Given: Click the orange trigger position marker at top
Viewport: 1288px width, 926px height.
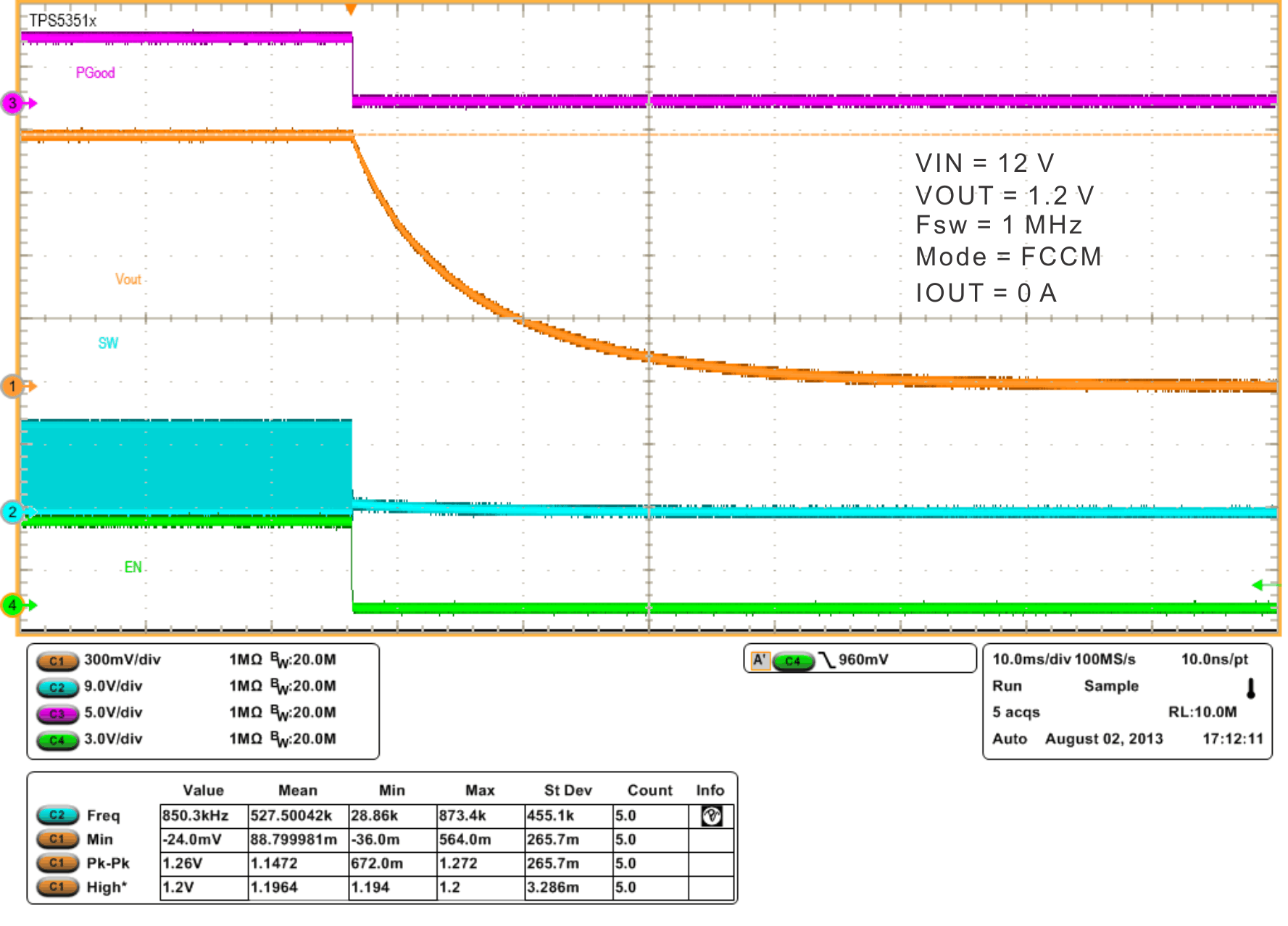Looking at the screenshot, I should coord(351,9).
